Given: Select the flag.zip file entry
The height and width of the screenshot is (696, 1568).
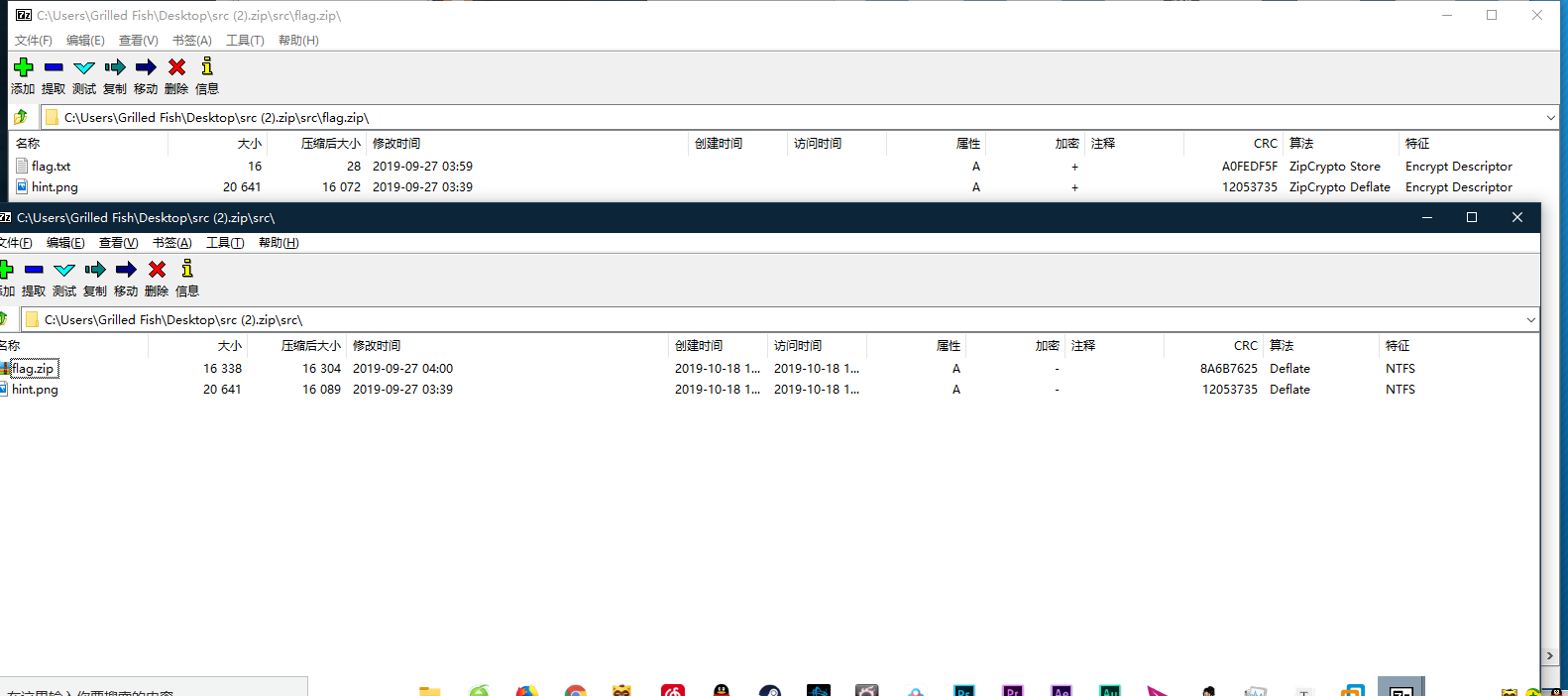Looking at the screenshot, I should point(33,369).
